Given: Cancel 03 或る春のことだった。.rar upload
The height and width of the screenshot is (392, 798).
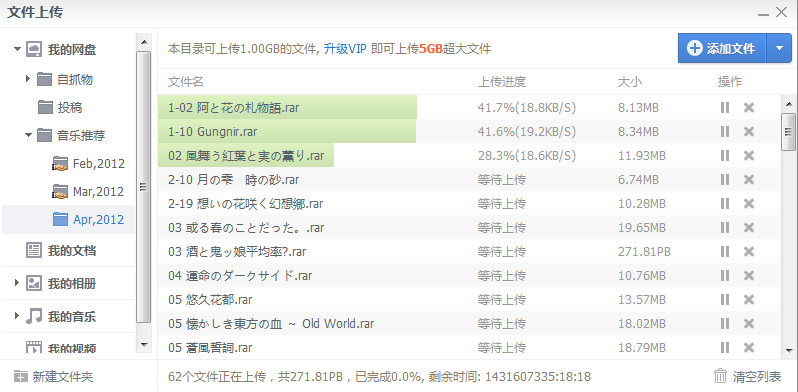Looking at the screenshot, I should 749,228.
